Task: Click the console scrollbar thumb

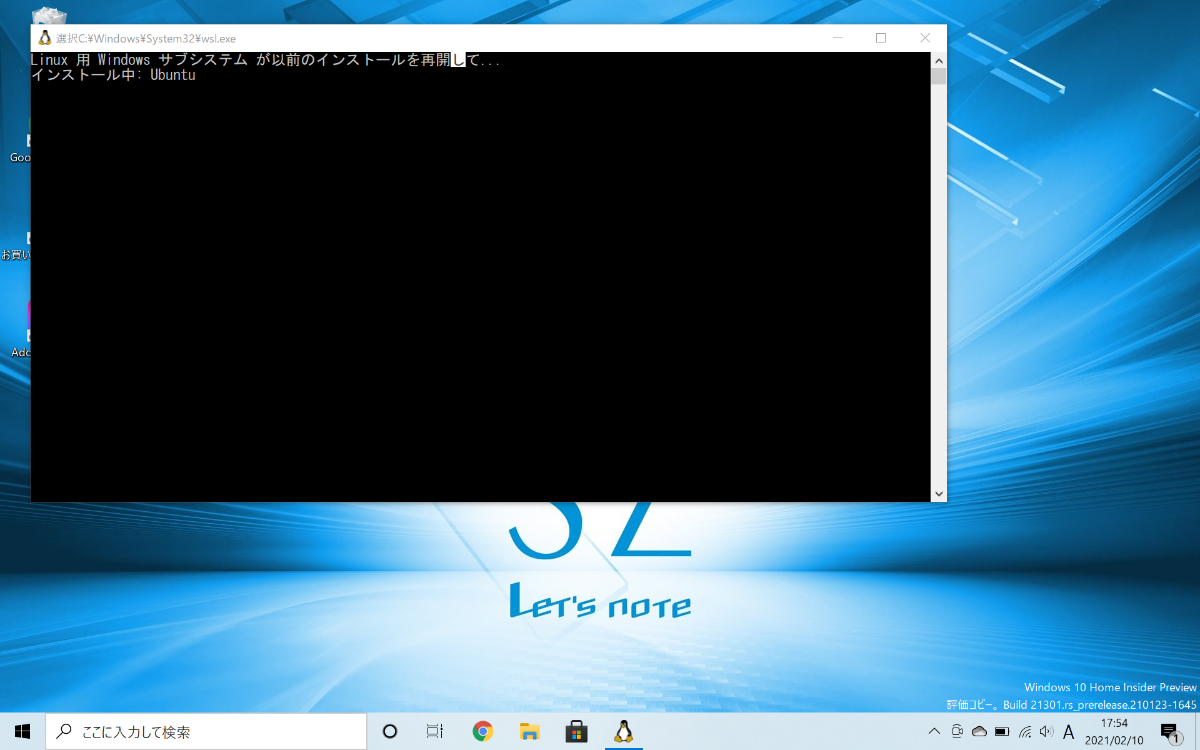Action: coord(938,76)
